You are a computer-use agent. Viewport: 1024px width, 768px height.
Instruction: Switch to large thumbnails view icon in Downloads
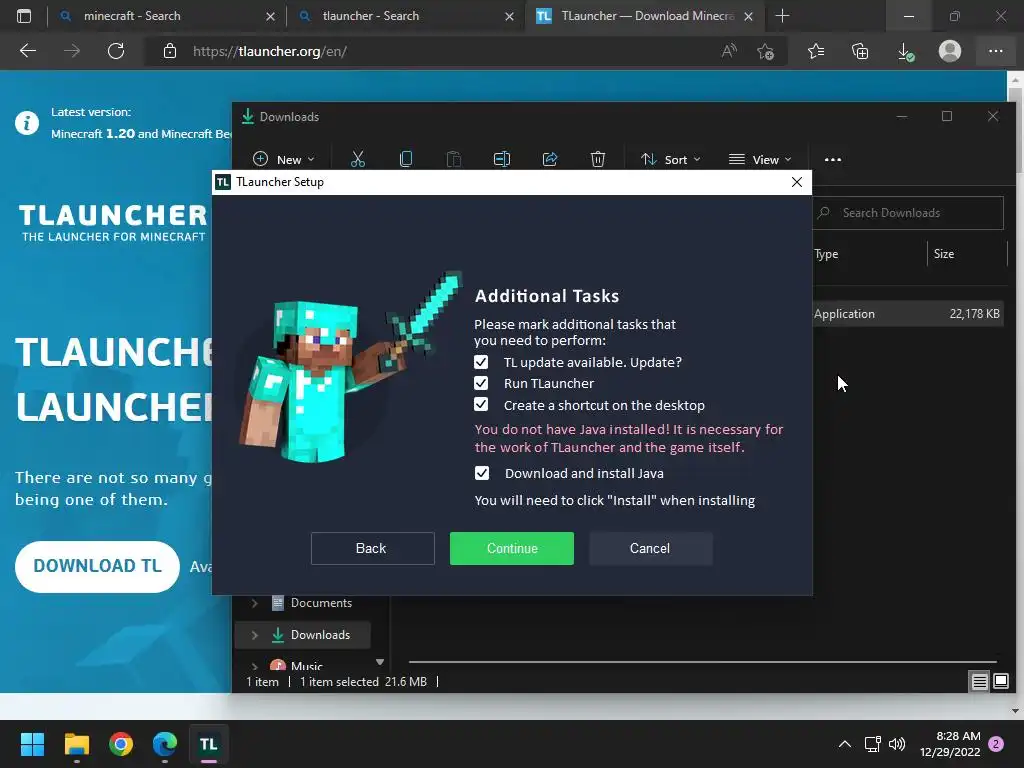tap(1000, 682)
